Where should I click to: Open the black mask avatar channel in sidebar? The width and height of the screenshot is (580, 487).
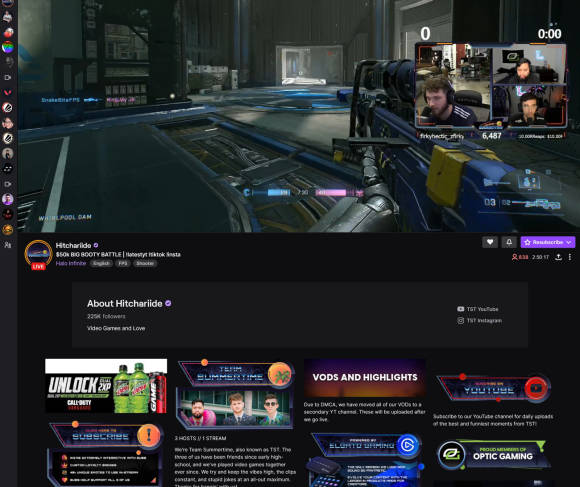point(8,169)
